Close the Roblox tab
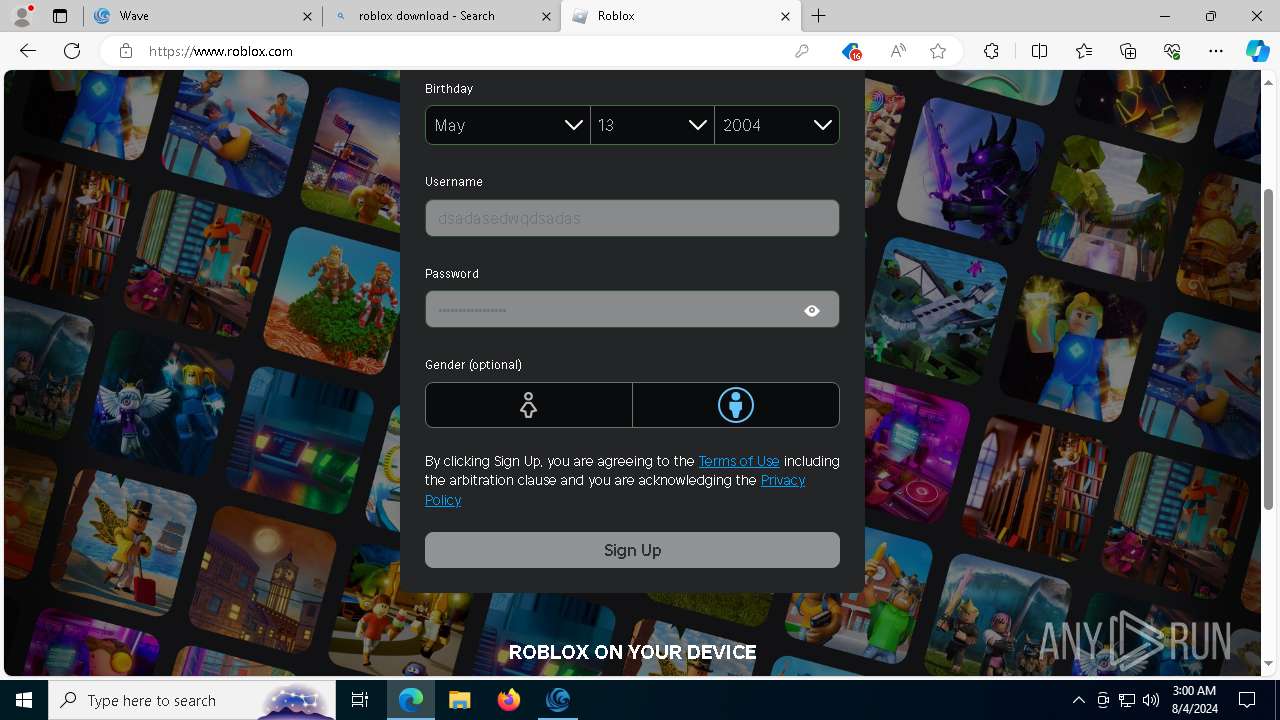This screenshot has height=720, width=1280. [785, 16]
